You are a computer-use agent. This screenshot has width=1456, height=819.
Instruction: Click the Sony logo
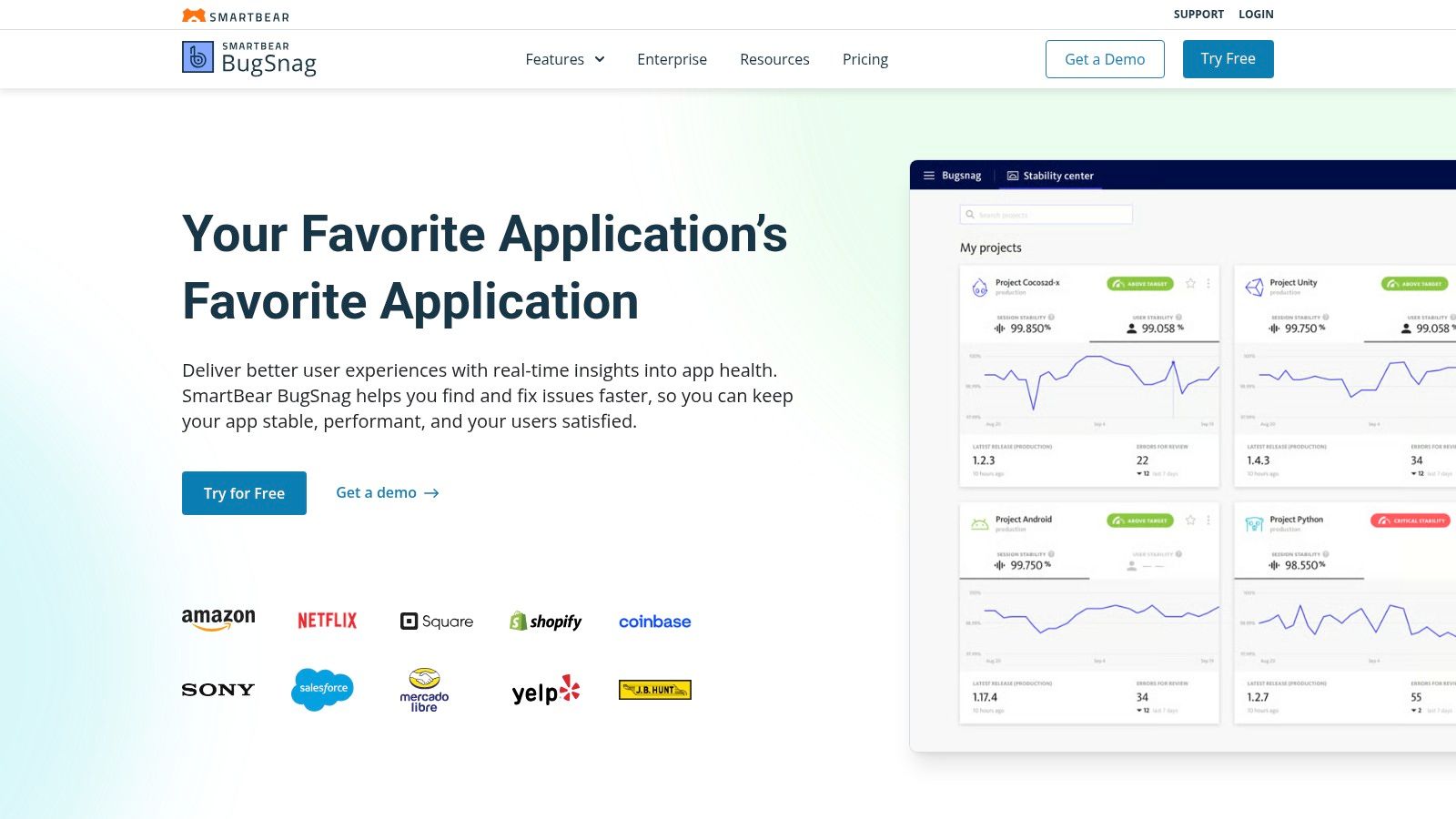(218, 690)
